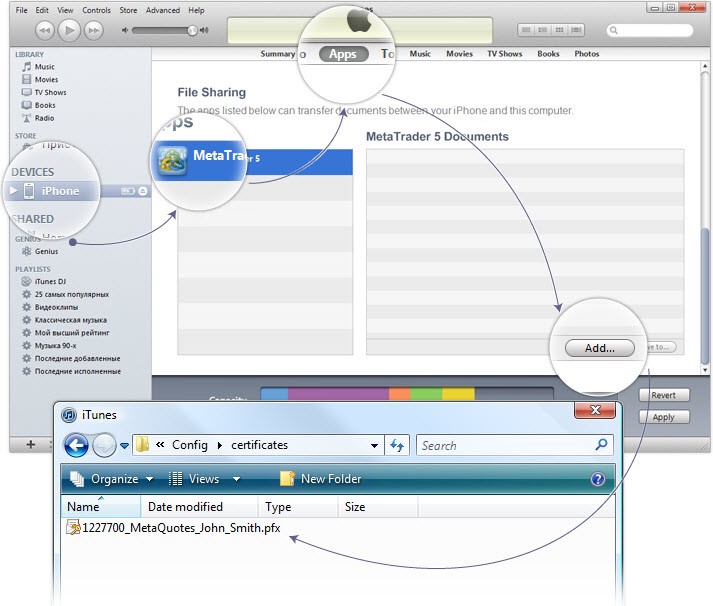Click the iPhone eject icon

(x=143, y=191)
